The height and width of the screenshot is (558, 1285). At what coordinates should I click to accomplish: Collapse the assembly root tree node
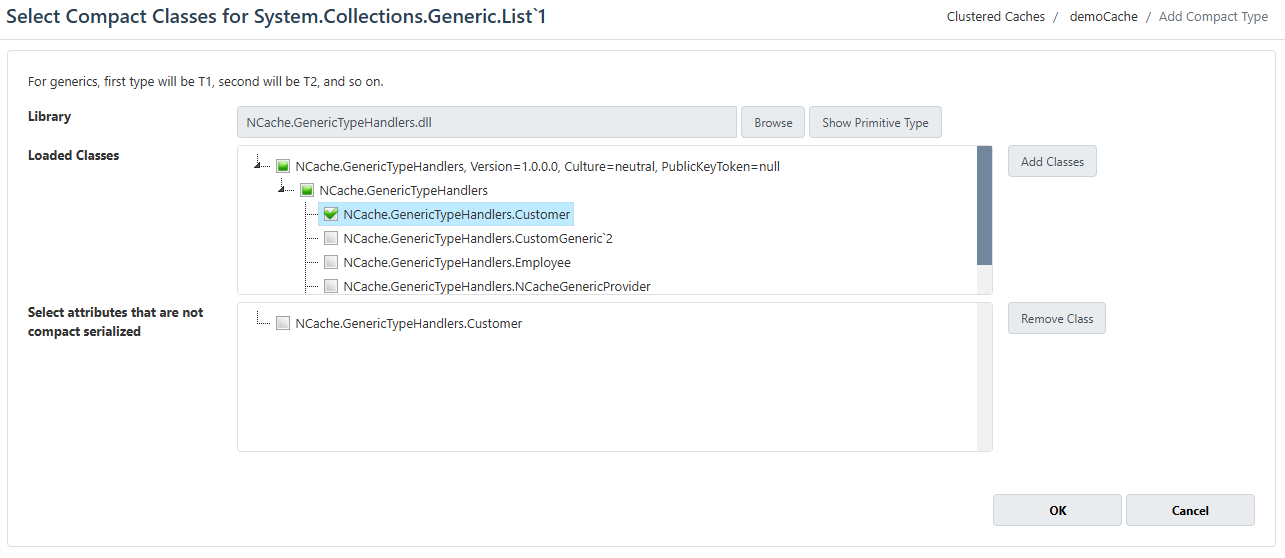point(259,164)
